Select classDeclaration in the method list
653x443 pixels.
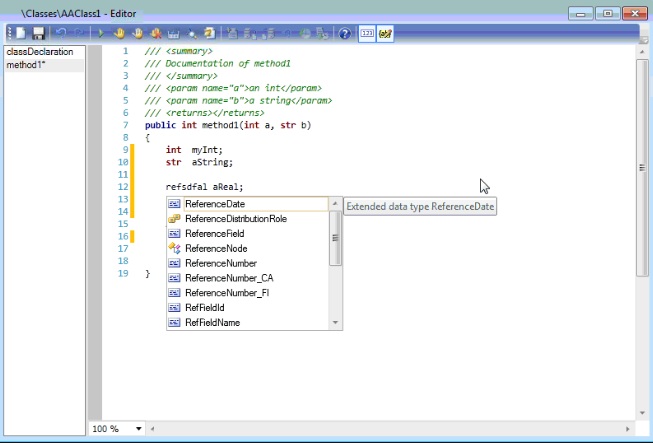point(40,52)
